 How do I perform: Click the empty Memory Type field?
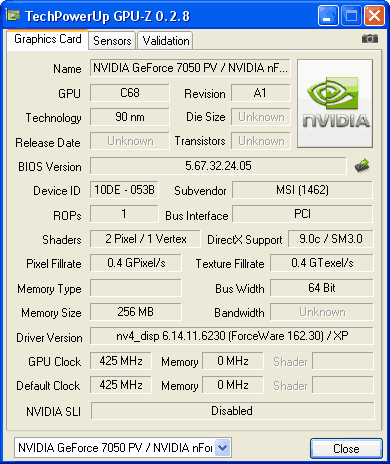[x=136, y=288]
